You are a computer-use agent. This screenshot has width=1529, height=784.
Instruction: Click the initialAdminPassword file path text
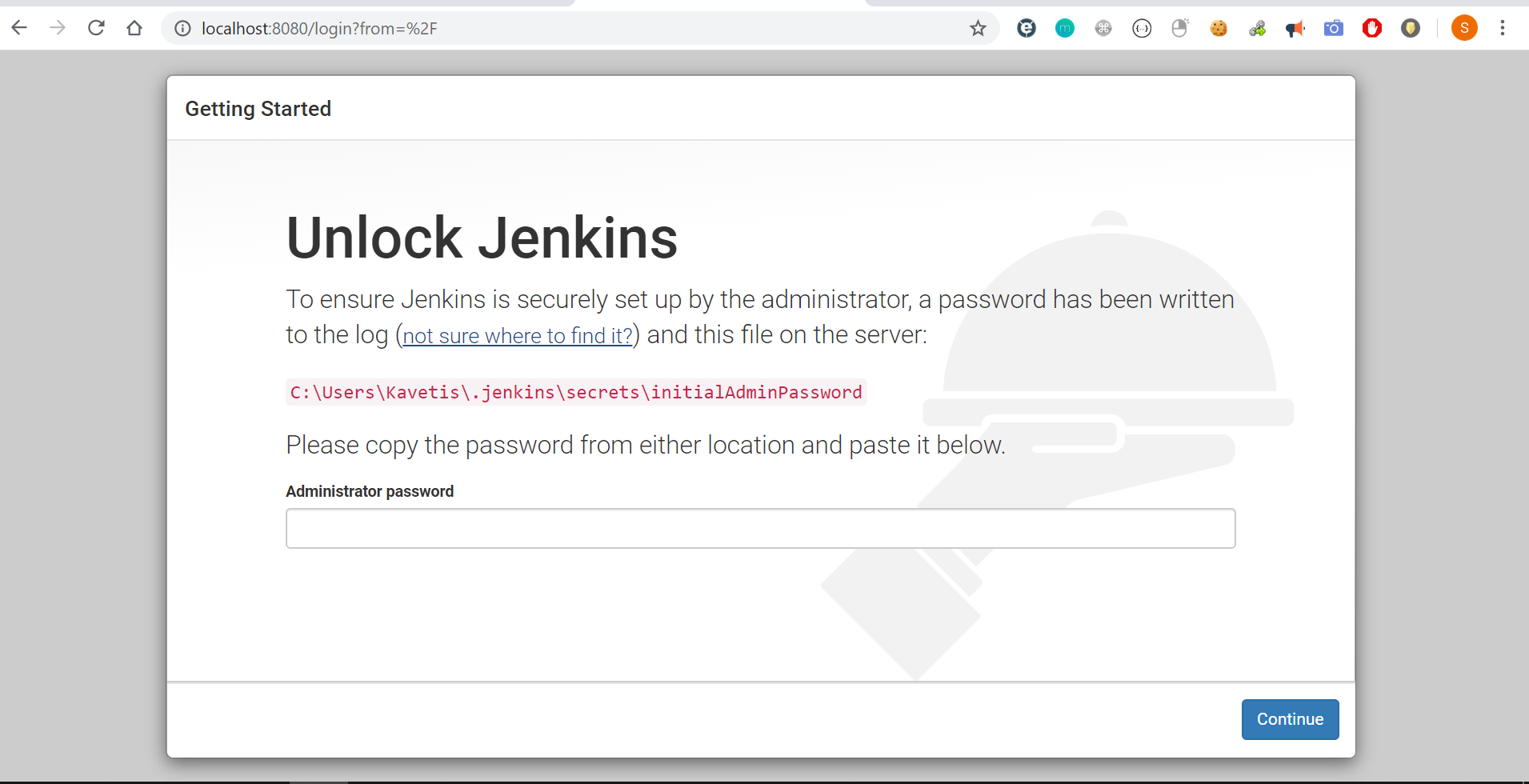click(x=575, y=392)
